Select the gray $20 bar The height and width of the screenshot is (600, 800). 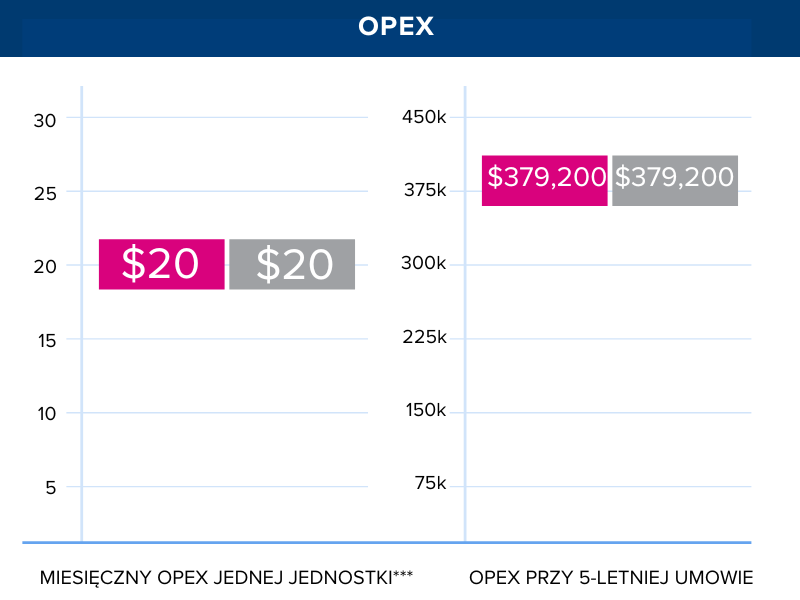pos(292,264)
